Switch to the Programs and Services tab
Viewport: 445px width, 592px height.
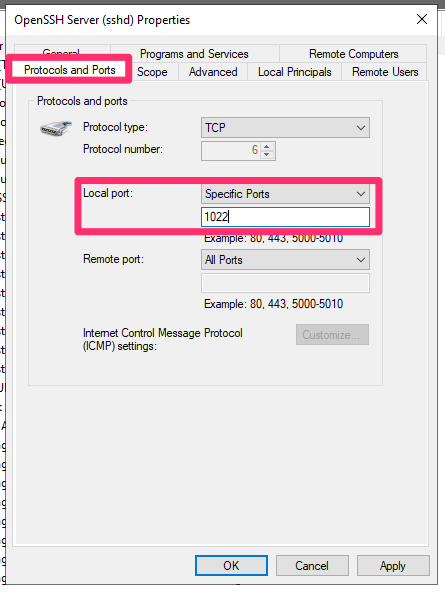[194, 54]
